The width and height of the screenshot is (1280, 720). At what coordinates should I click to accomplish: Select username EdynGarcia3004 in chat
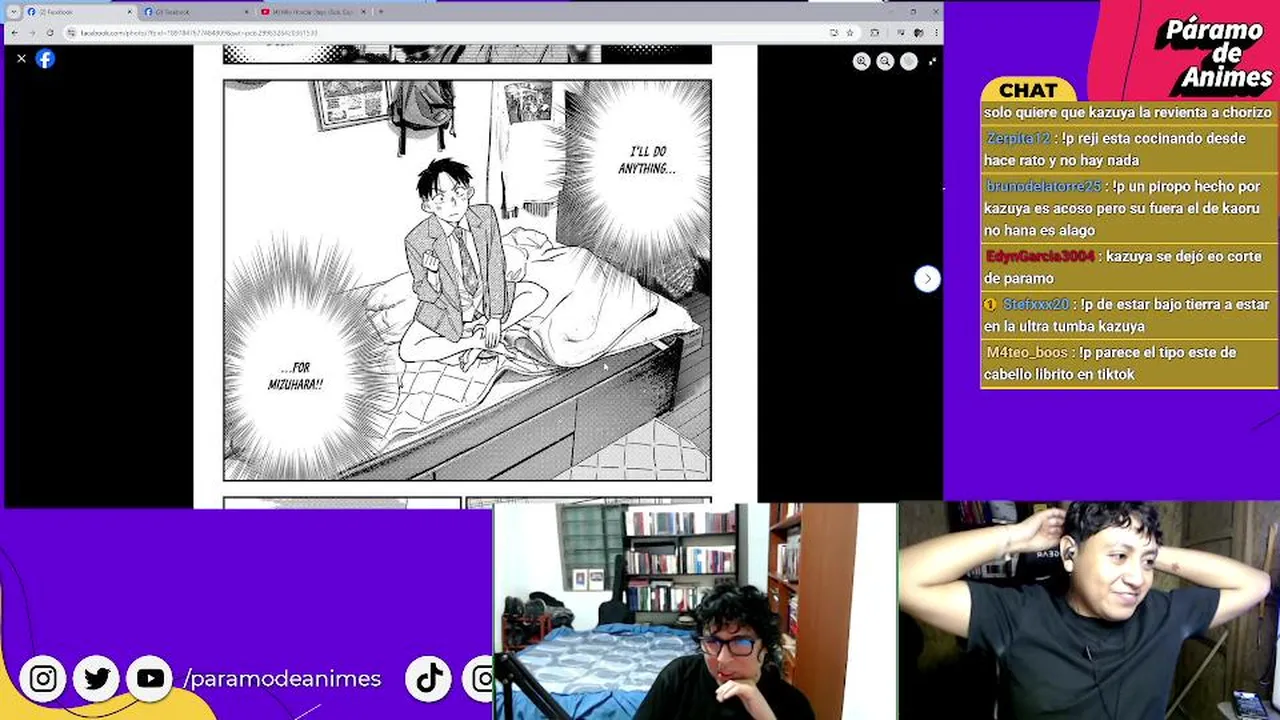coord(1040,256)
